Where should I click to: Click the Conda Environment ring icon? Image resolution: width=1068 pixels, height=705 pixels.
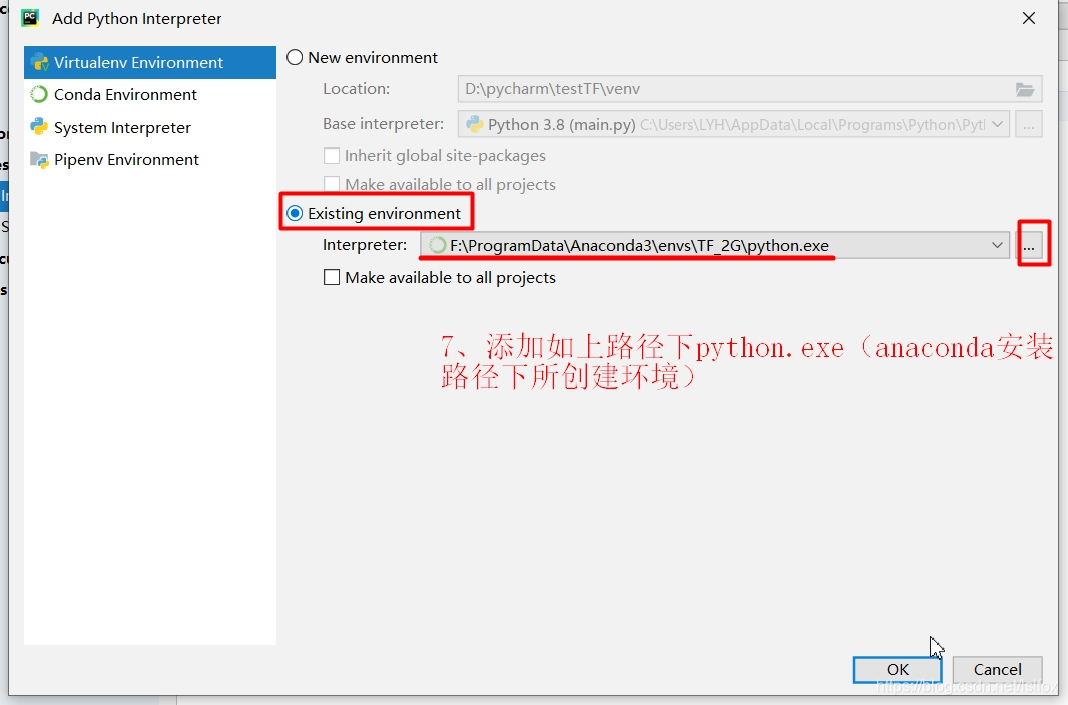pos(40,94)
